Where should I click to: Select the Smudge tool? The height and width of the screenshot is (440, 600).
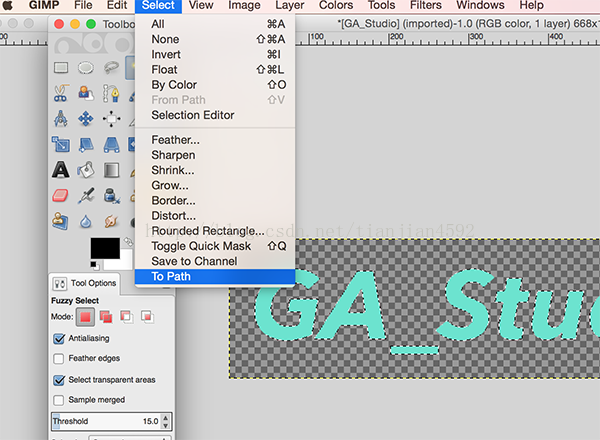pos(111,221)
